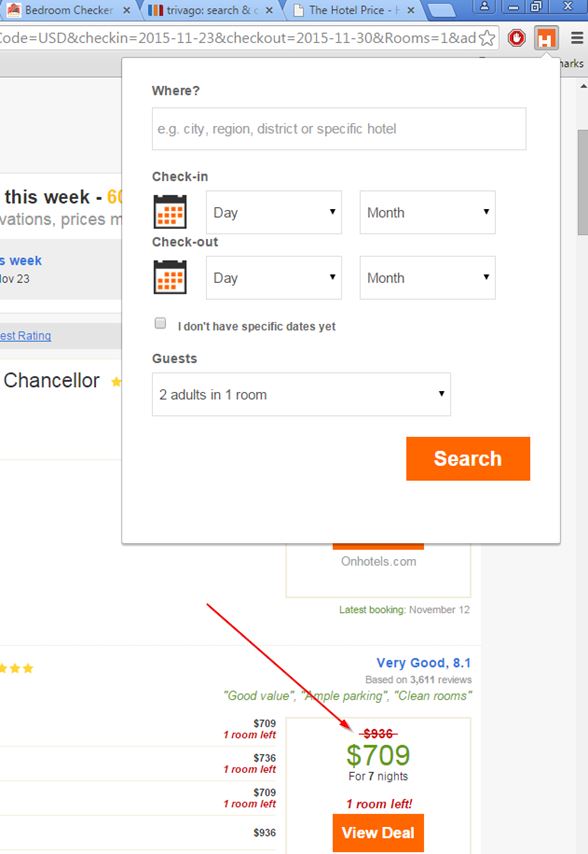
Task: Open the Chrome hamburger menu
Action: point(577,38)
